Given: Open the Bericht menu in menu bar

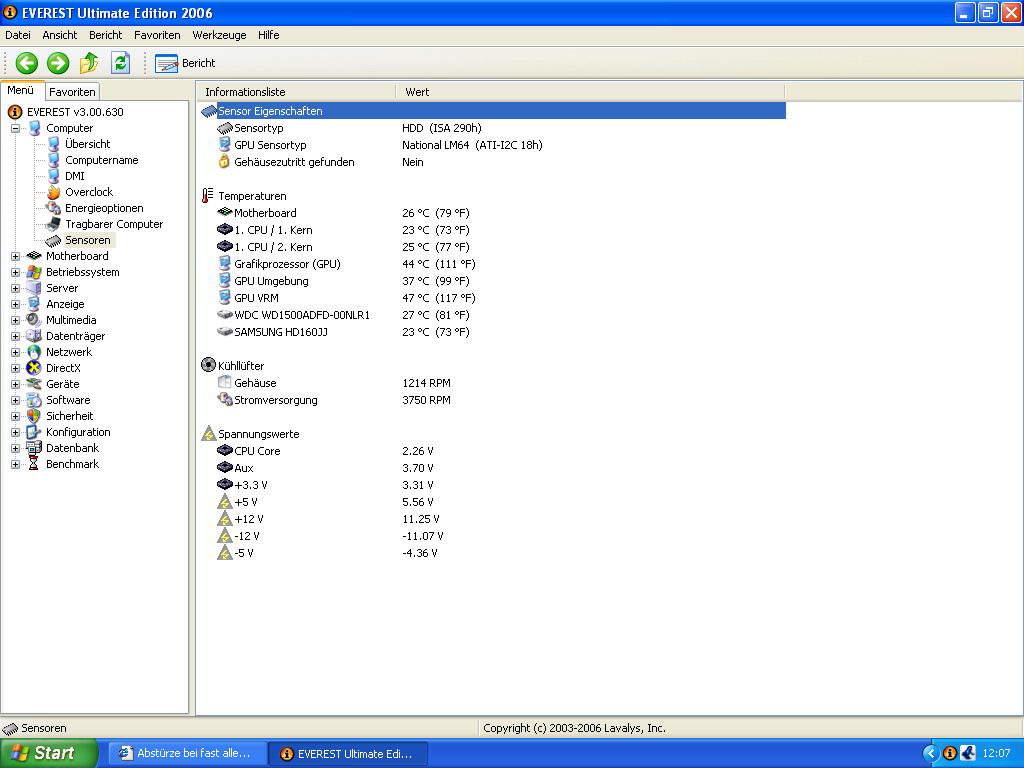Looking at the screenshot, I should coord(105,35).
